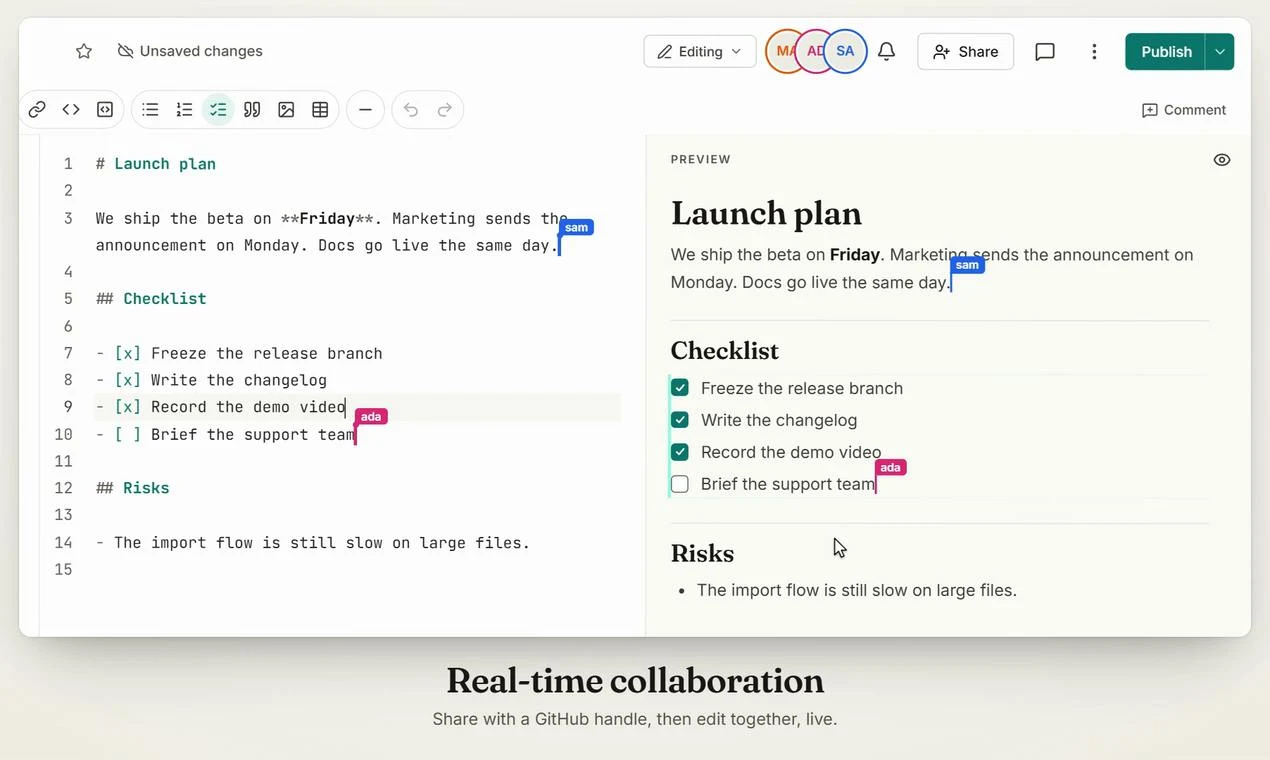1270x760 pixels.
Task: Insert inline code formatting
Action: click(x=71, y=110)
